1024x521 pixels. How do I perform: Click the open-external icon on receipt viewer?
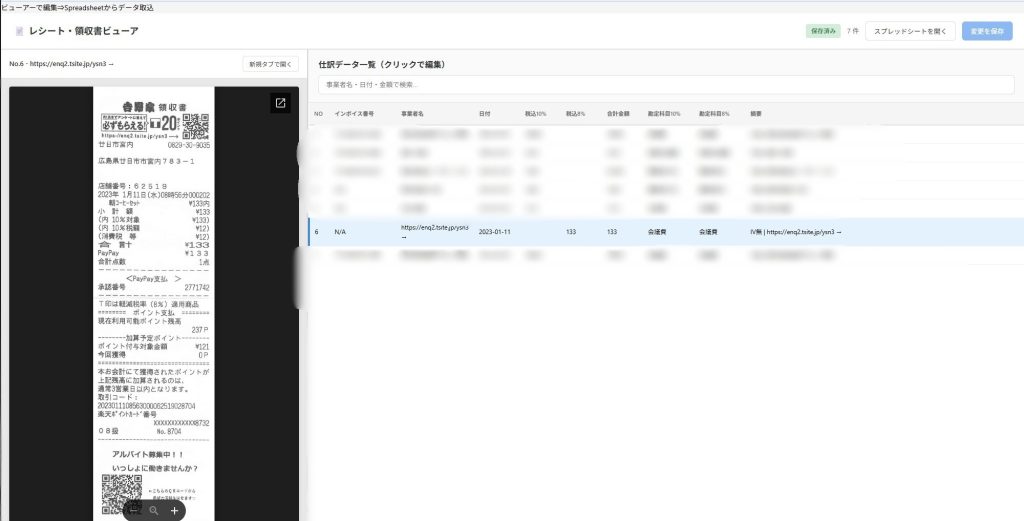280,103
